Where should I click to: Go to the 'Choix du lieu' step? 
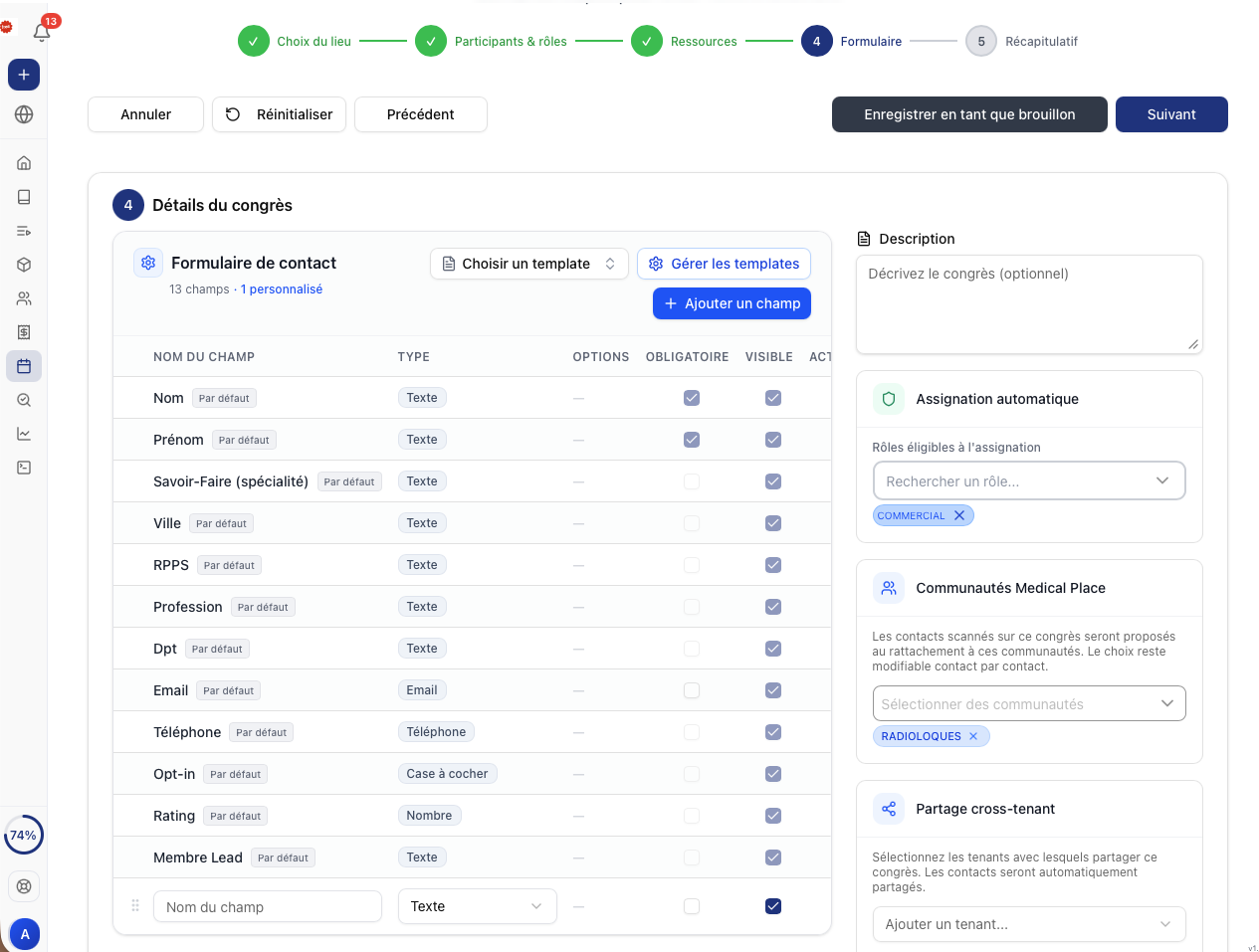(296, 42)
